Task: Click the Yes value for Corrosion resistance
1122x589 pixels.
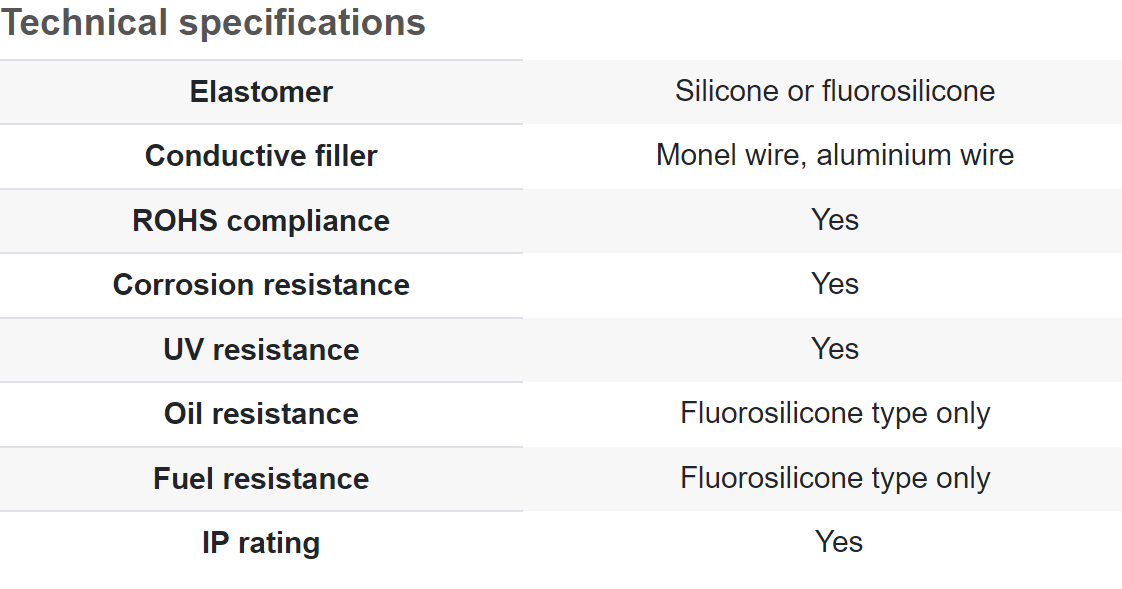Action: [835, 284]
